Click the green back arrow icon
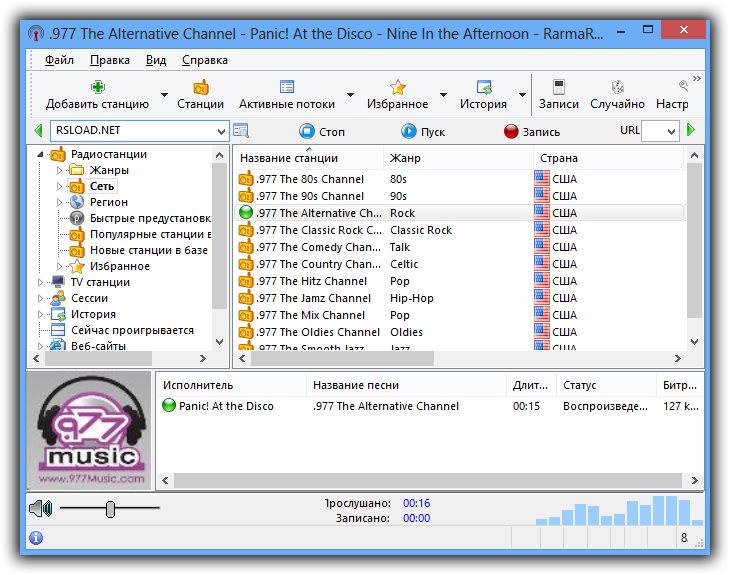730x575 pixels. (x=39, y=131)
